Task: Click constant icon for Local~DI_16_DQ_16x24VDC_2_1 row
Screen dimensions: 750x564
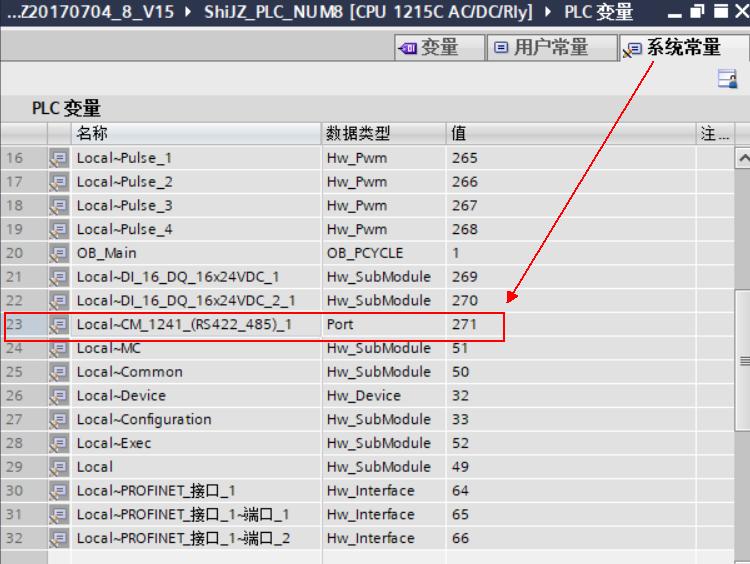Action: (x=59, y=300)
